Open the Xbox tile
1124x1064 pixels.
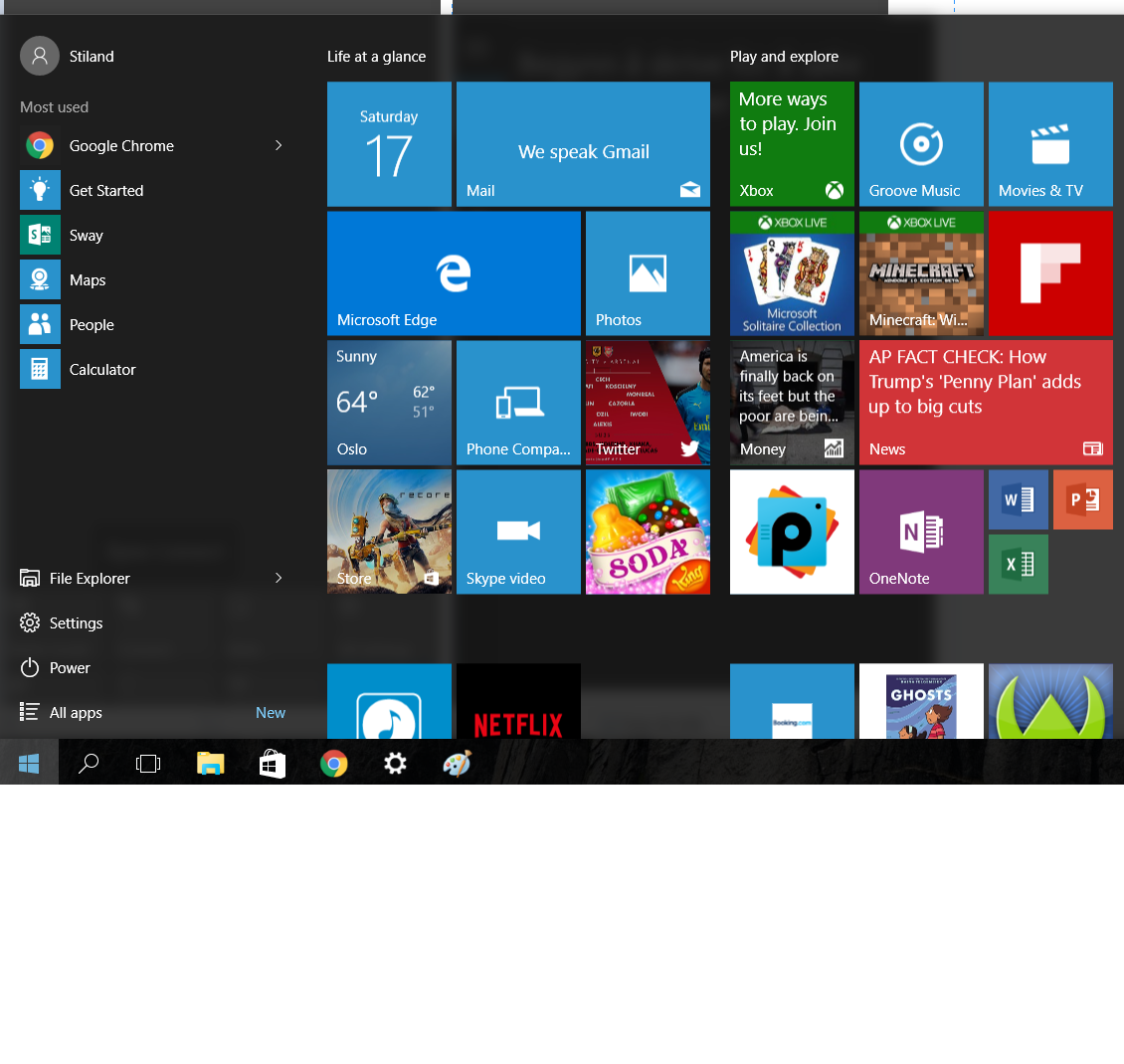[x=792, y=144]
